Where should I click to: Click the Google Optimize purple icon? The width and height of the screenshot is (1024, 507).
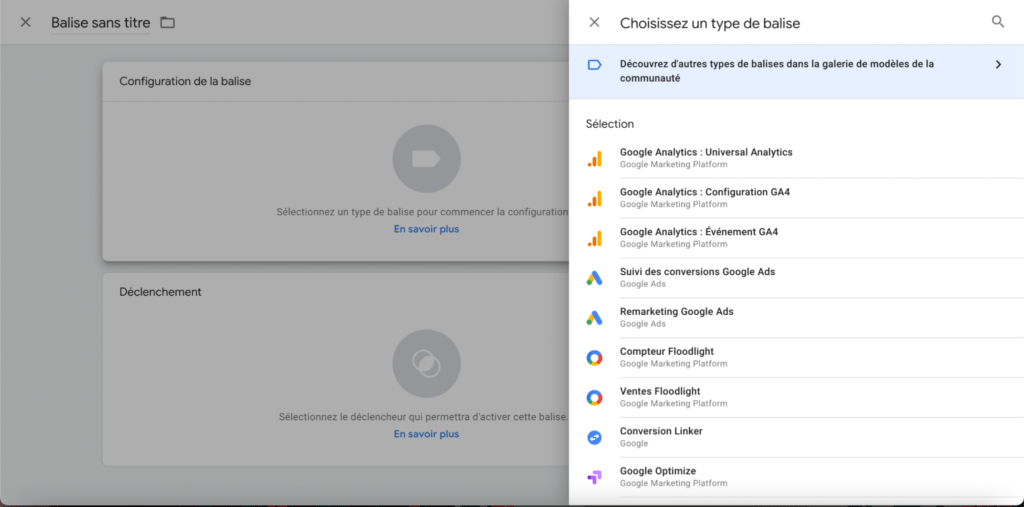click(594, 477)
